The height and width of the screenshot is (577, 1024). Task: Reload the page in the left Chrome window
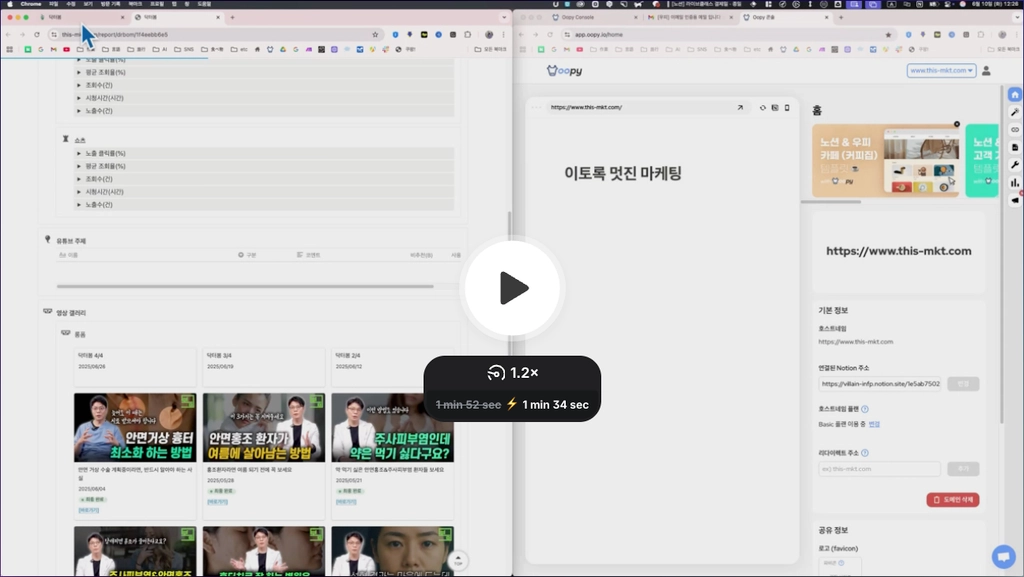[37, 35]
